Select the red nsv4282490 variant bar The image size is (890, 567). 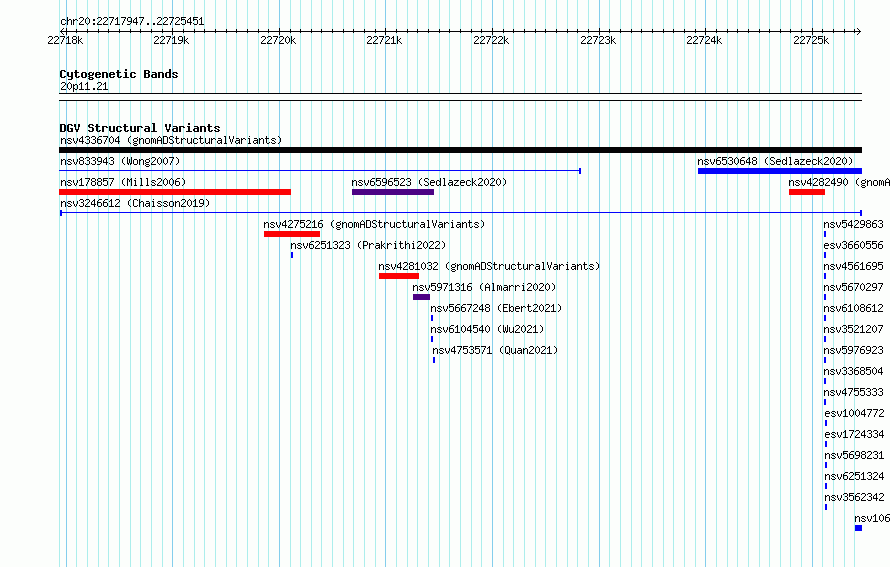point(807,192)
